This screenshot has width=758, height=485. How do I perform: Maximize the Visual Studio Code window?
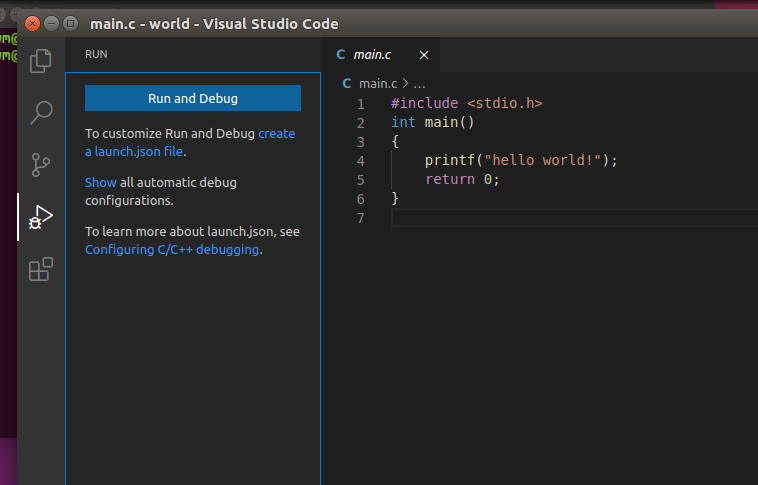(70, 23)
